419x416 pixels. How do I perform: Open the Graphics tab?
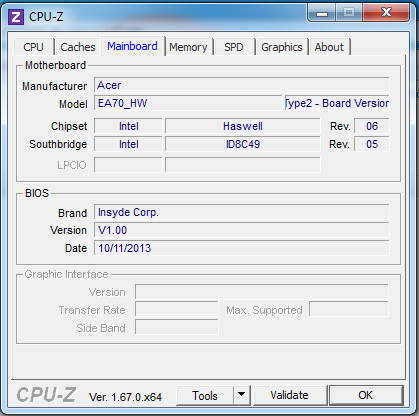(x=282, y=47)
